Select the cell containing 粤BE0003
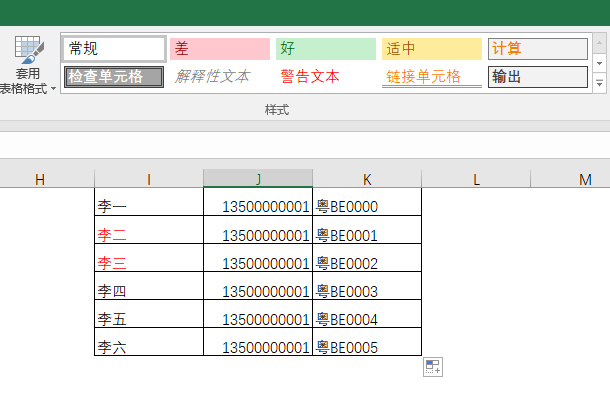This screenshot has width=610, height=394. point(367,285)
